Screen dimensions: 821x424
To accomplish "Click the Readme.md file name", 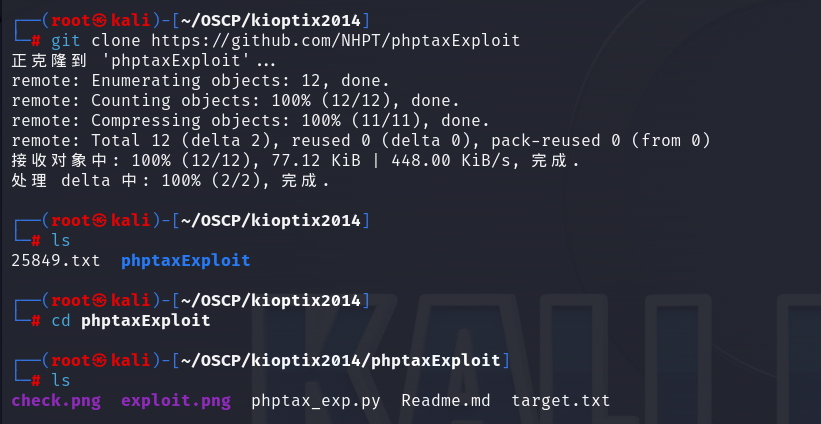I will click(x=446, y=401).
